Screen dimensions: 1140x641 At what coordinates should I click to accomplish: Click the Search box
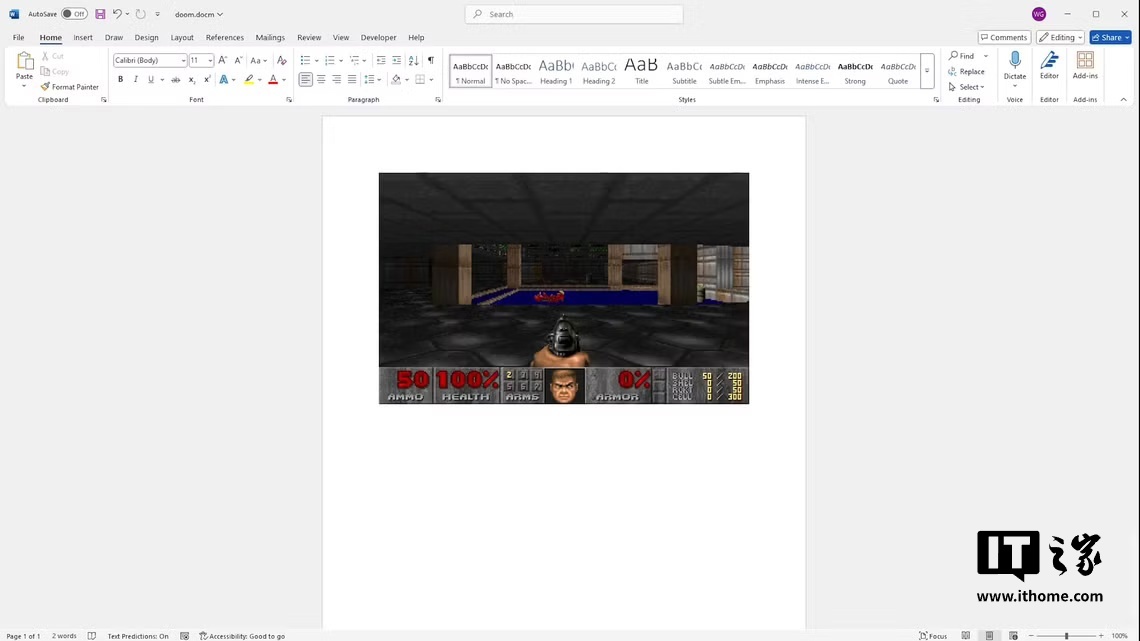point(574,14)
